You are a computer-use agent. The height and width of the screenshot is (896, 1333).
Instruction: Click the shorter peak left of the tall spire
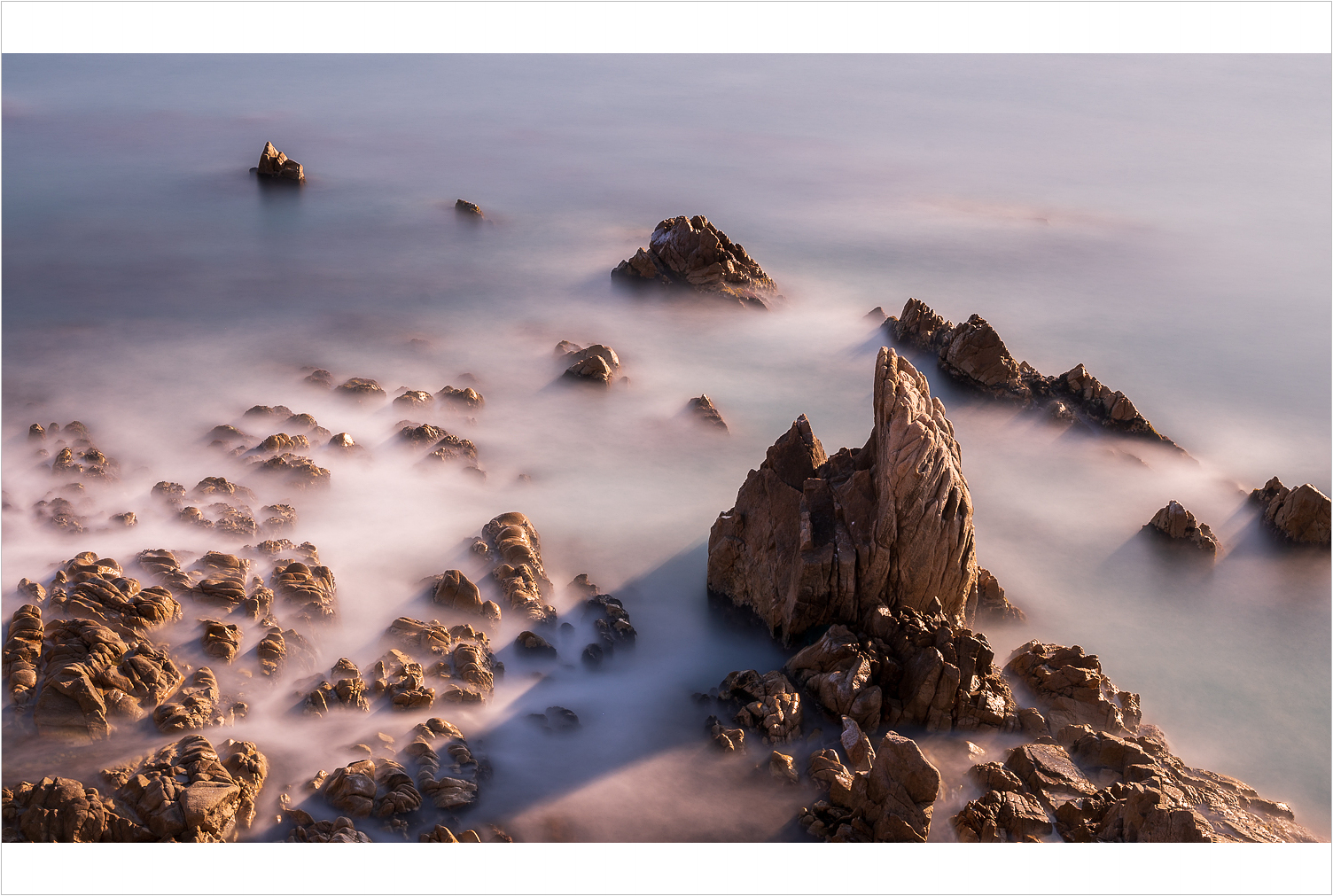(793, 452)
